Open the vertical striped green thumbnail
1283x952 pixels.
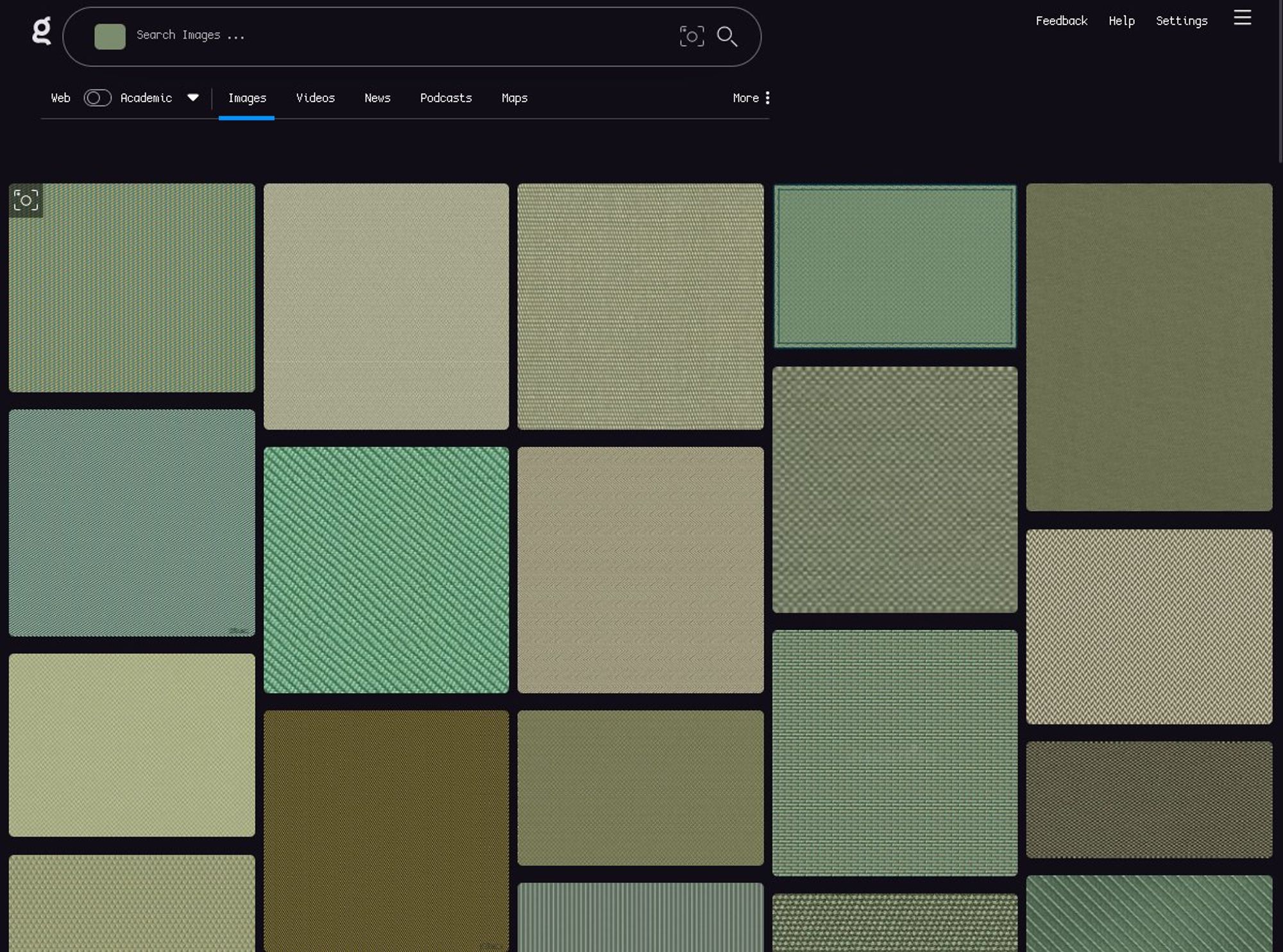640,917
